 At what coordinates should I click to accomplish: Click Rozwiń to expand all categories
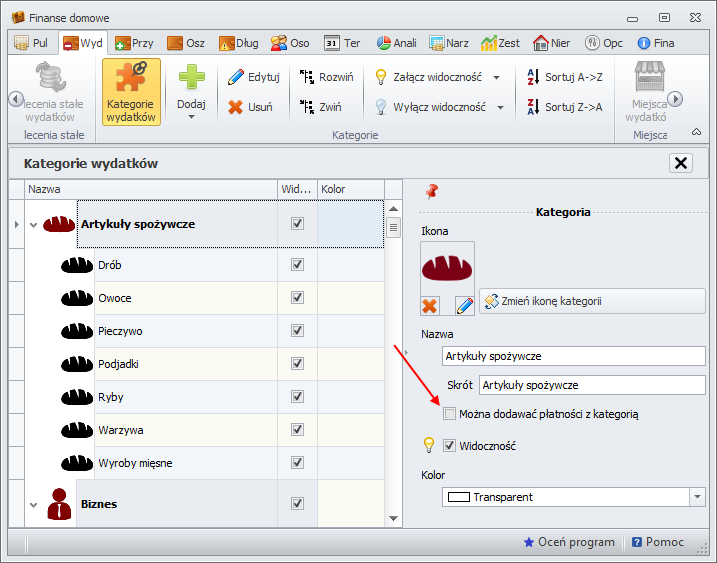coord(326,77)
